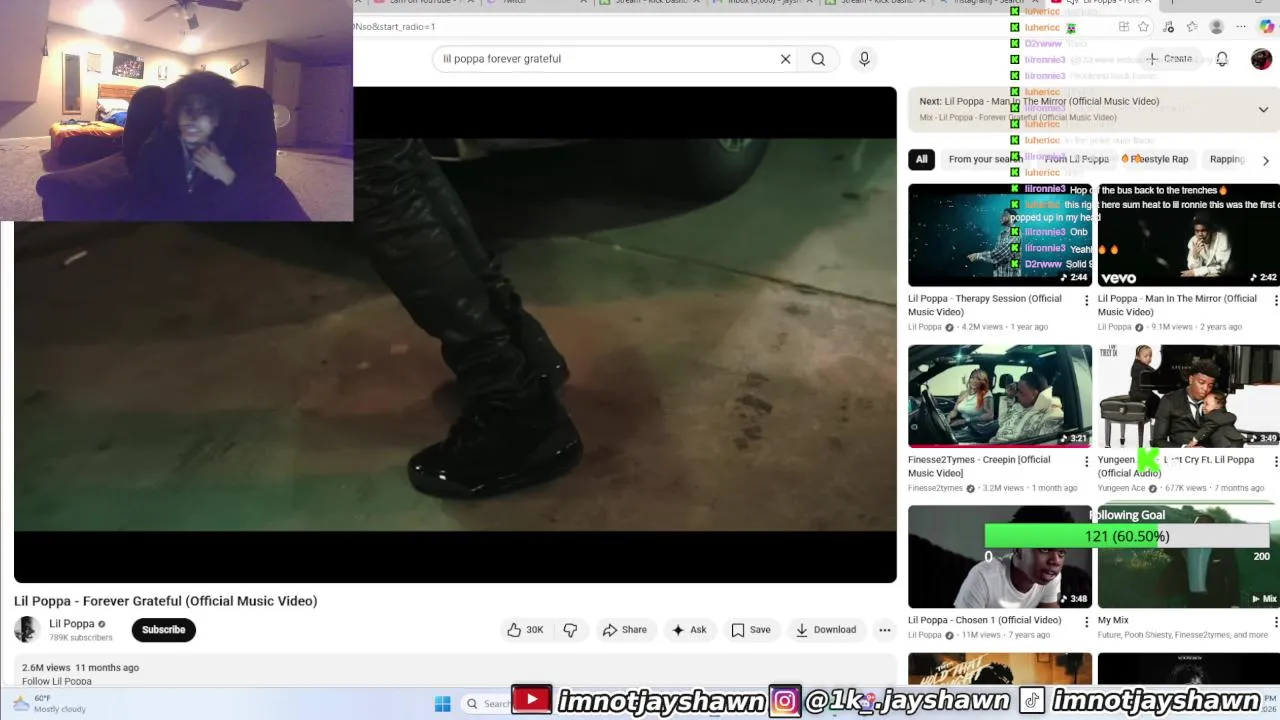This screenshot has width=1280, height=720.
Task: Open Finesse2tymes channel under Creepin video
Action: point(935,488)
